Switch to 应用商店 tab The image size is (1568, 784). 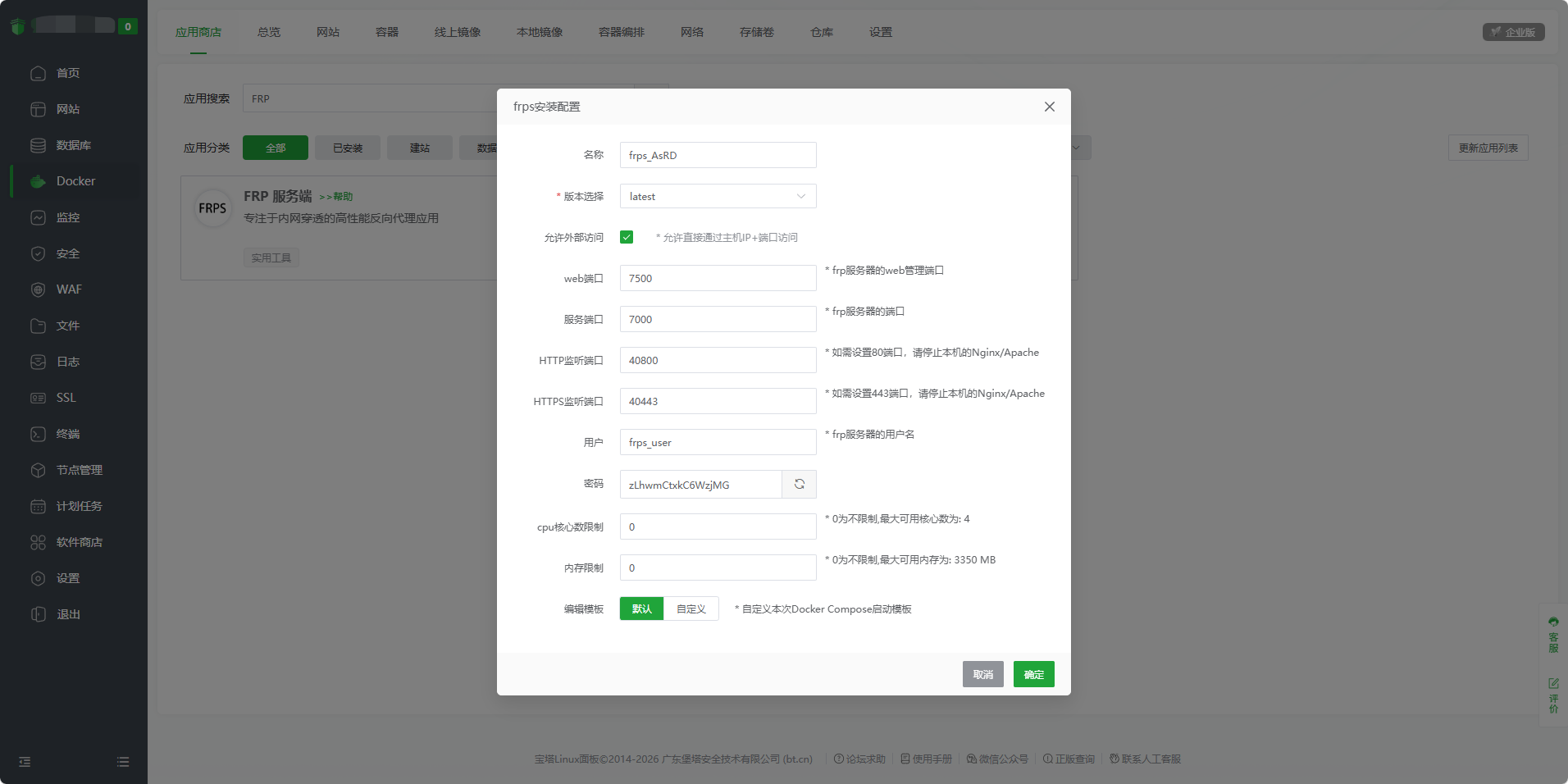coord(198,32)
